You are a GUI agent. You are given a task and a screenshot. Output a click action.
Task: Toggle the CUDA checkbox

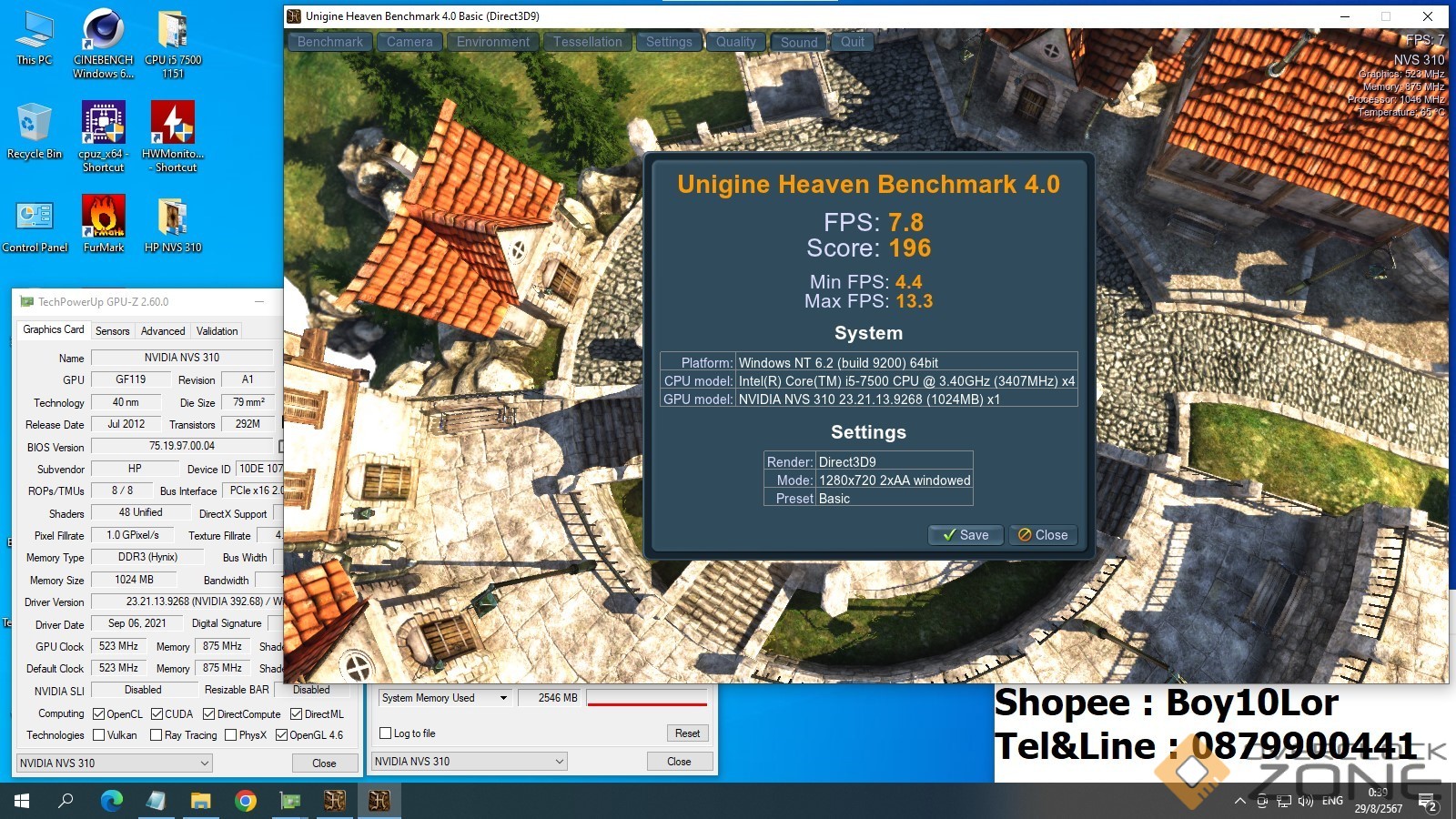pos(157,714)
